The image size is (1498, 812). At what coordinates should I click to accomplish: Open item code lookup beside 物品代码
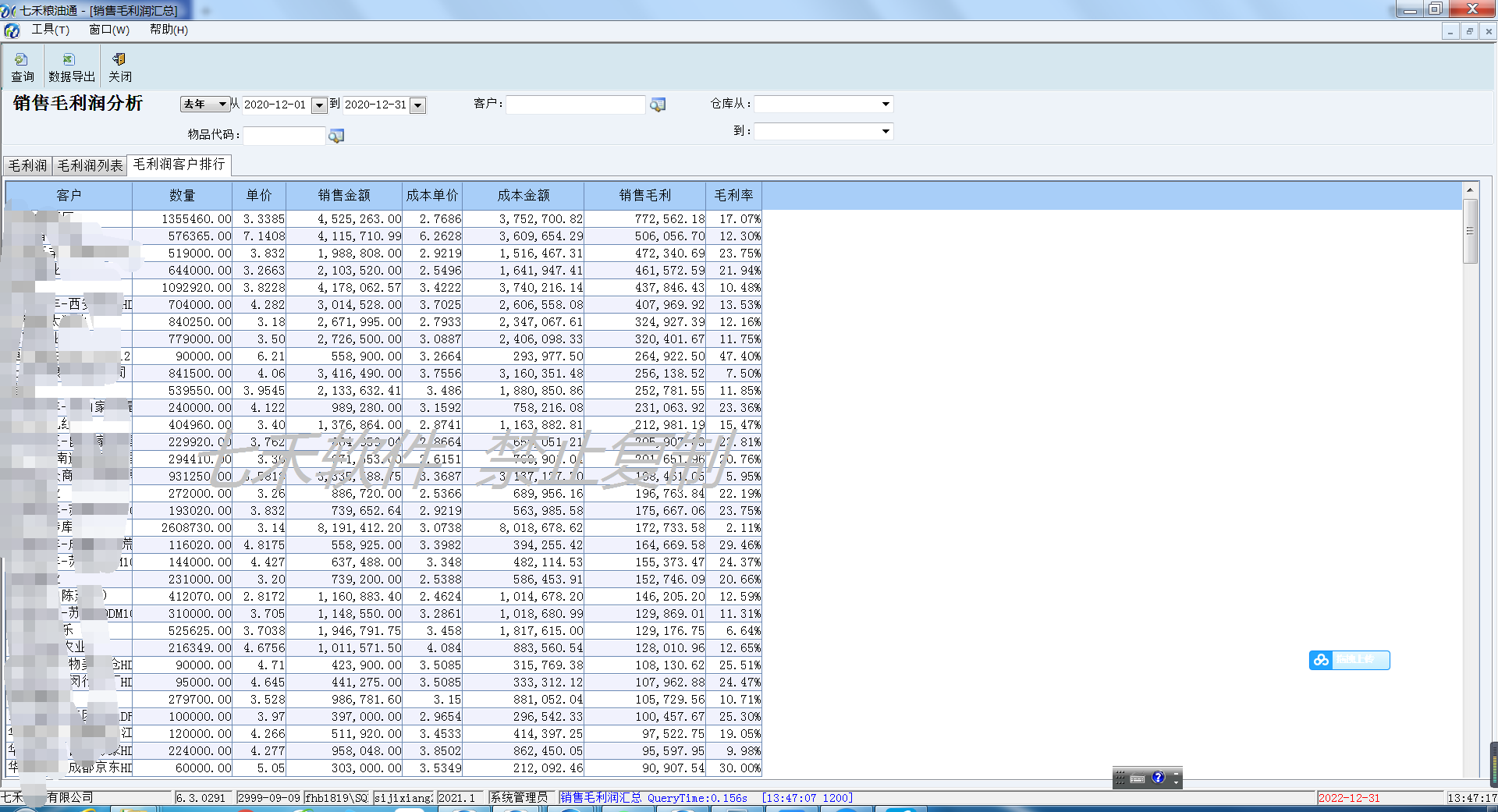coord(336,136)
